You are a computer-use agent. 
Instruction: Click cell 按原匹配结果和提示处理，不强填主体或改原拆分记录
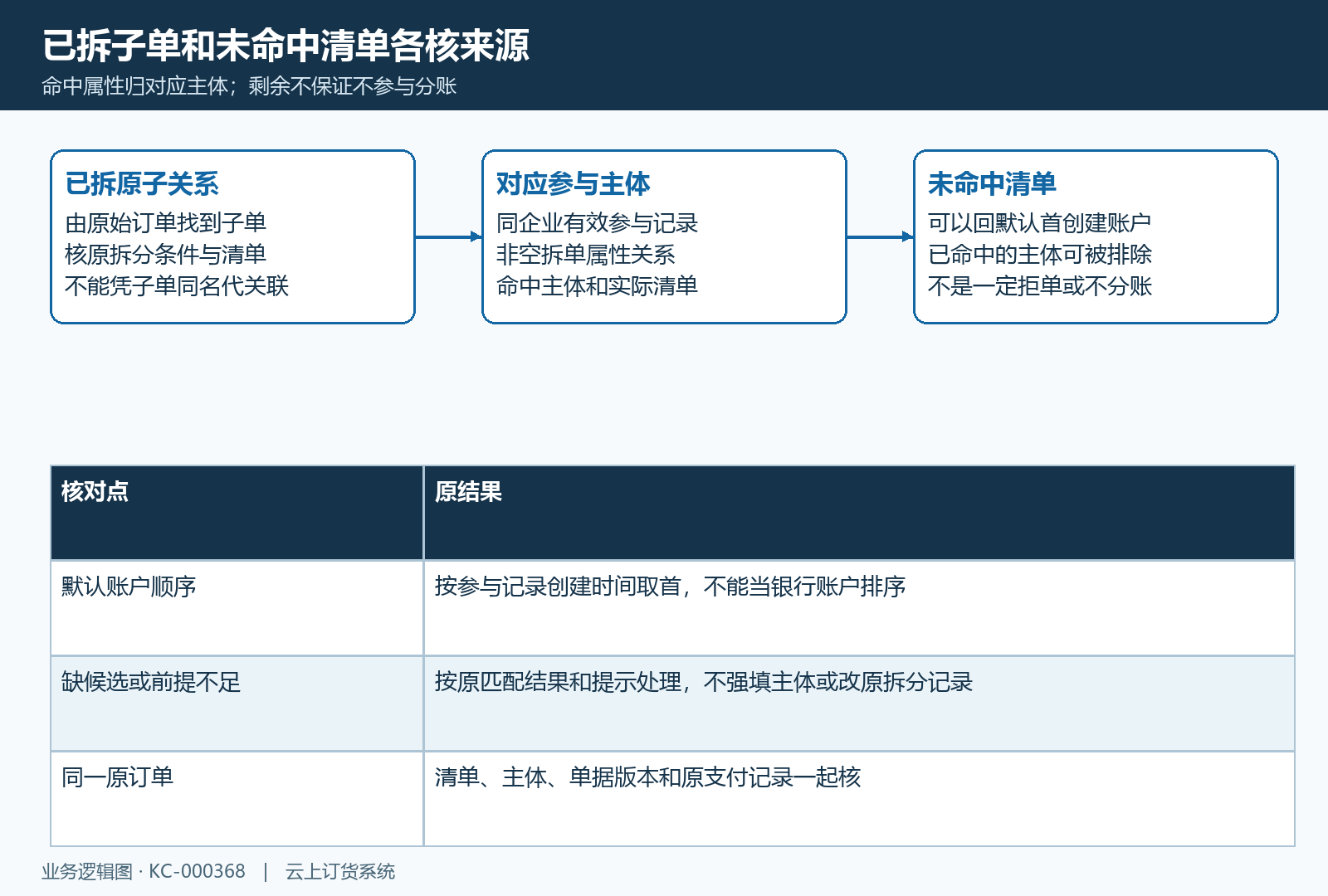pos(859,704)
